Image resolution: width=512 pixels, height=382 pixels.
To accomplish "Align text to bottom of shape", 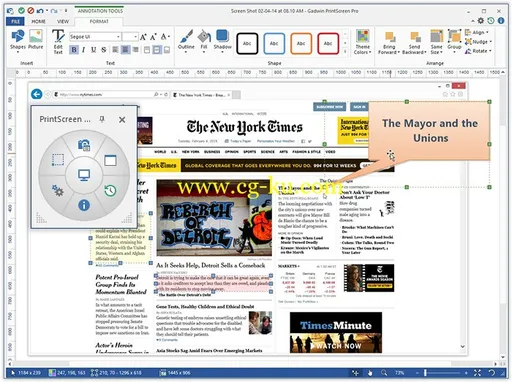I will pyautogui.click(x=167, y=50).
